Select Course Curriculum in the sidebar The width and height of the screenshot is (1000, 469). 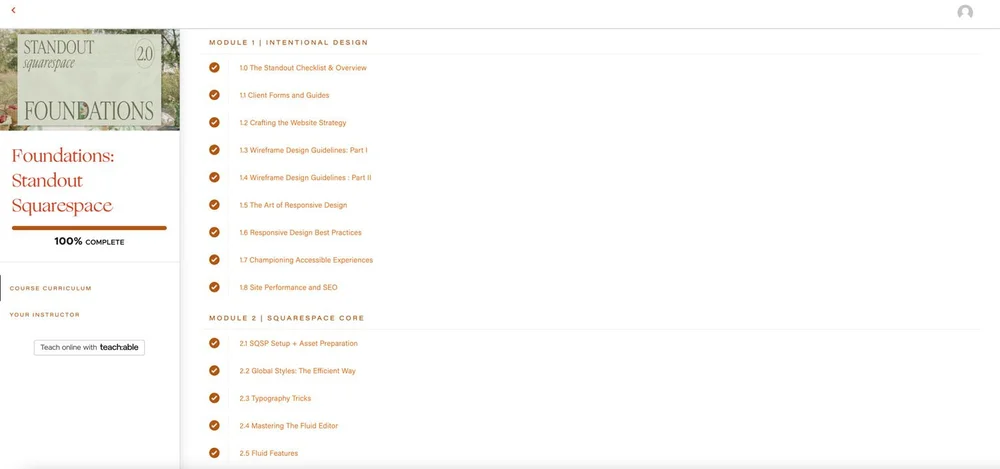50,288
